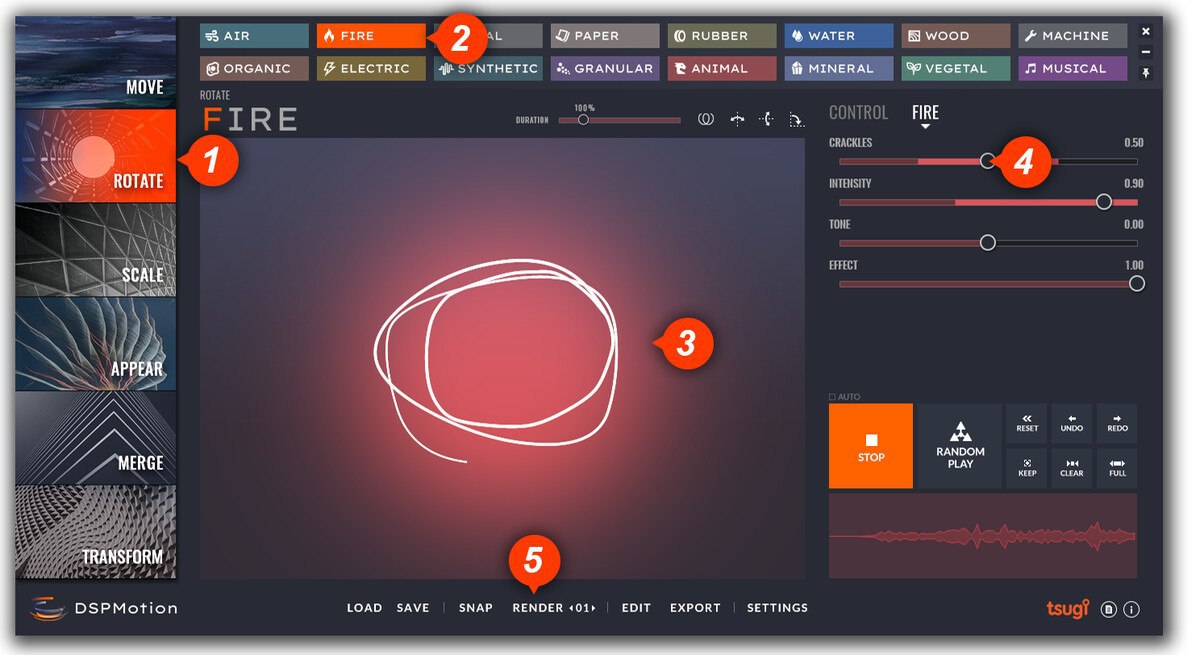
Task: Choose the ELECTRIC material category
Action: pyautogui.click(x=371, y=69)
